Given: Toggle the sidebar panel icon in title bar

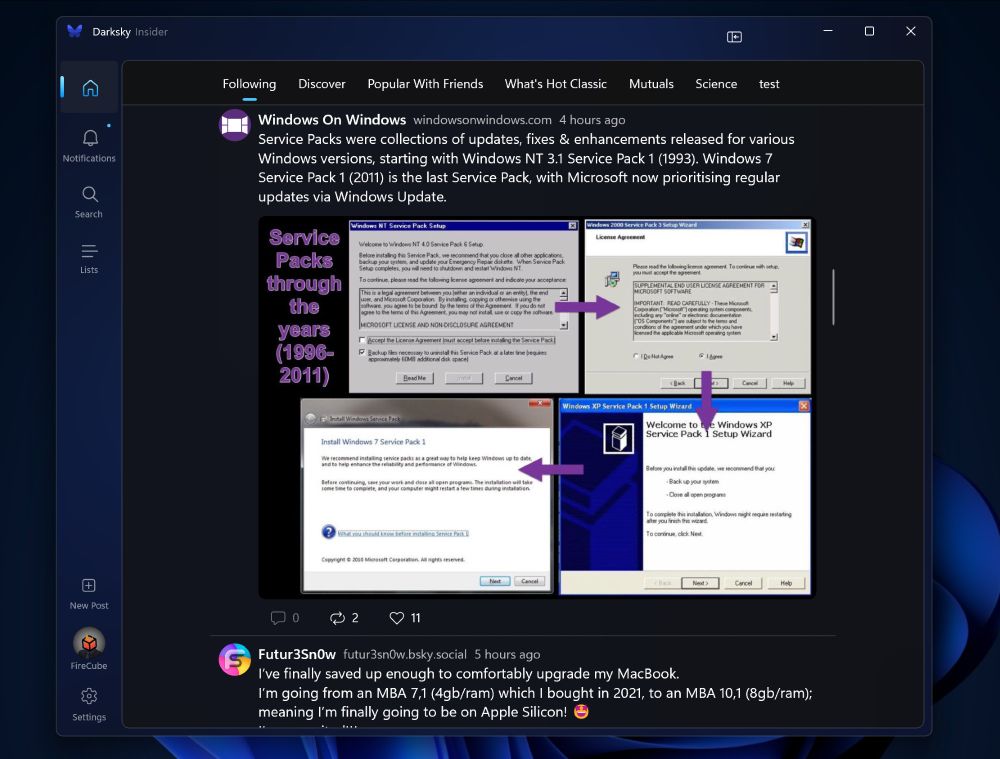Looking at the screenshot, I should click(x=734, y=37).
